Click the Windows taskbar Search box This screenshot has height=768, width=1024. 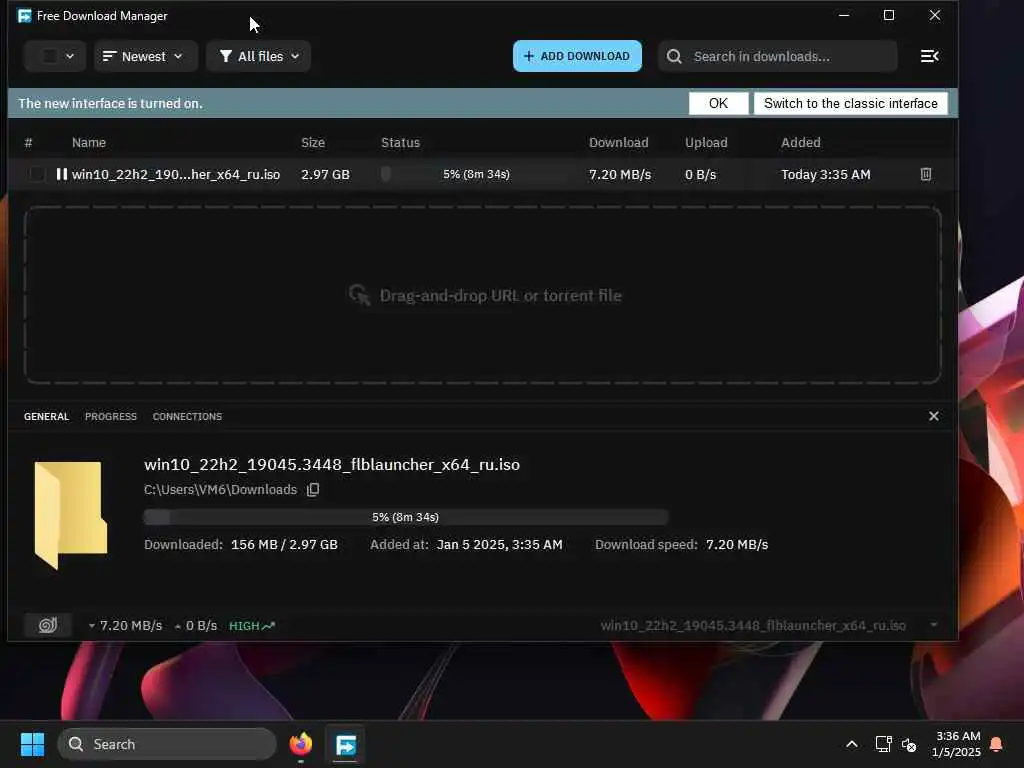(x=167, y=744)
